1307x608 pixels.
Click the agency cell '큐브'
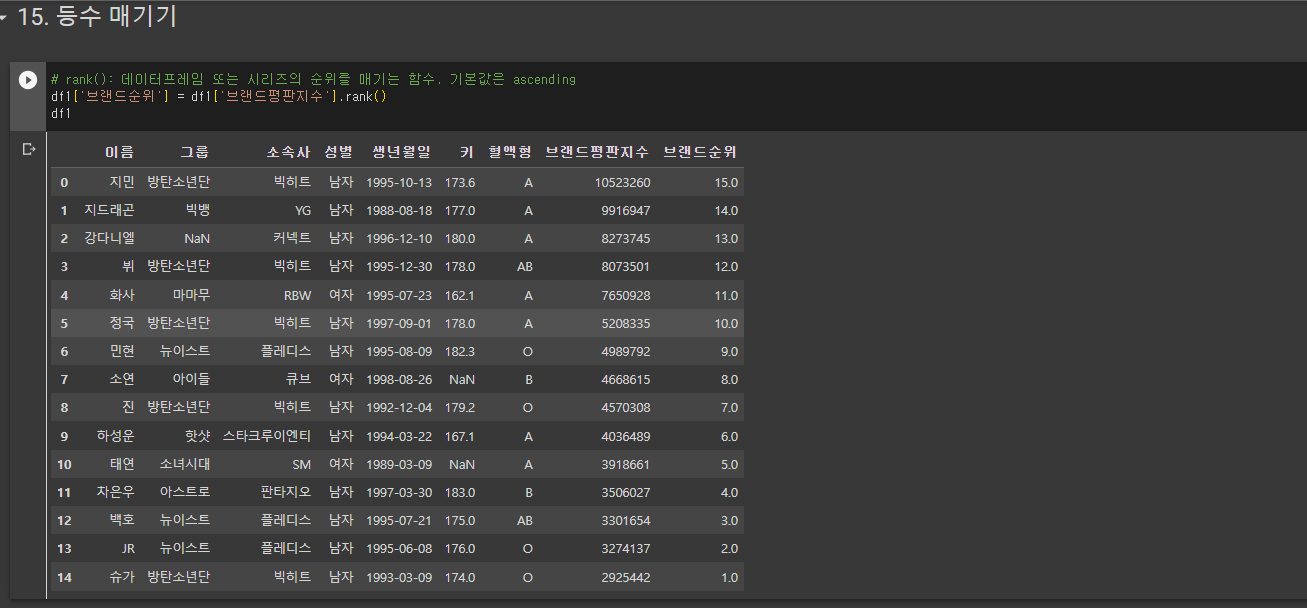pyautogui.click(x=298, y=379)
